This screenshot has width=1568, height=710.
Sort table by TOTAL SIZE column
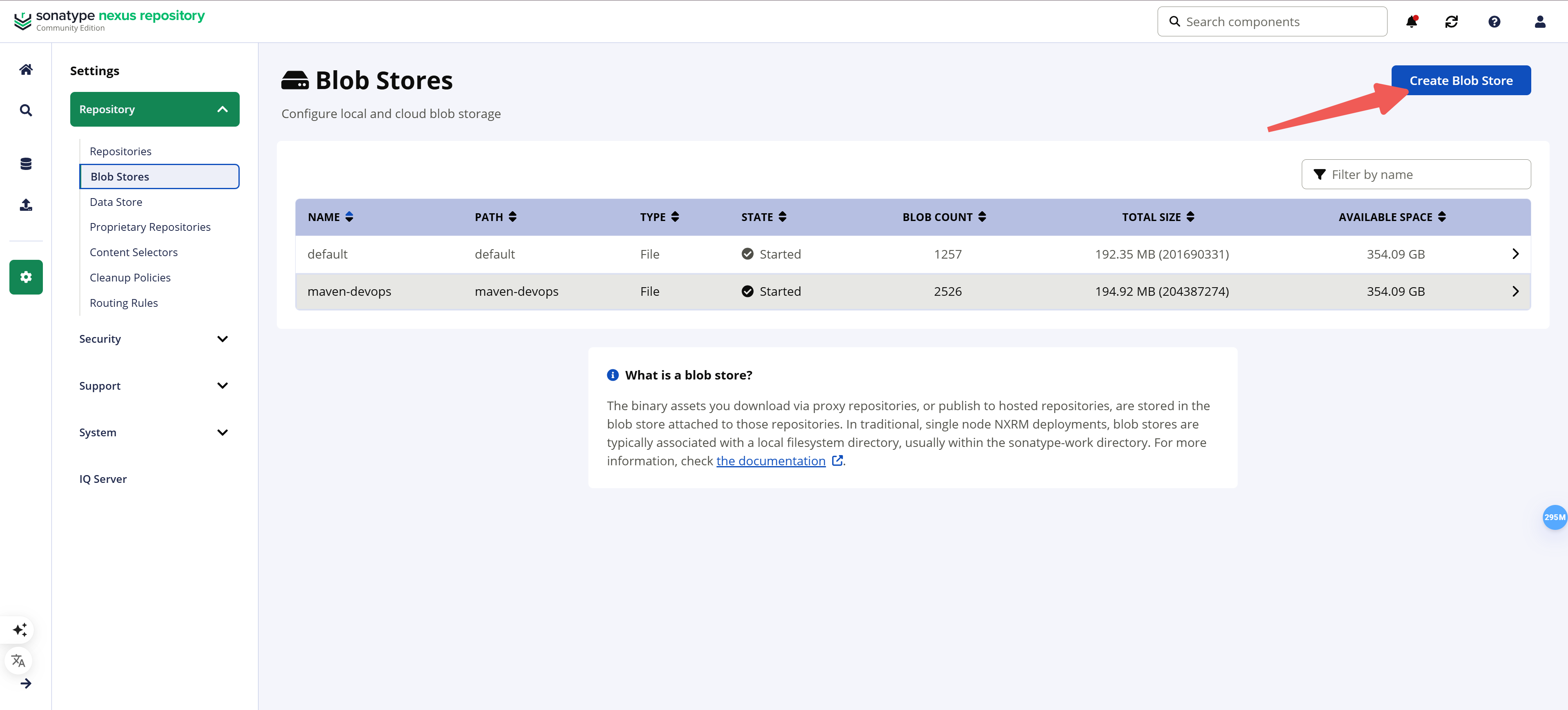[x=1158, y=217]
